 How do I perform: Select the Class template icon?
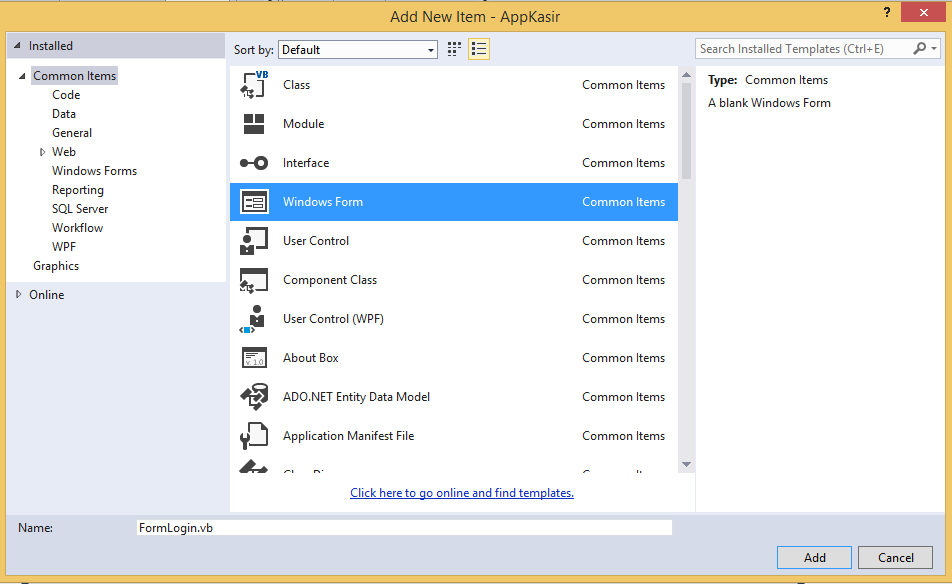tap(254, 84)
